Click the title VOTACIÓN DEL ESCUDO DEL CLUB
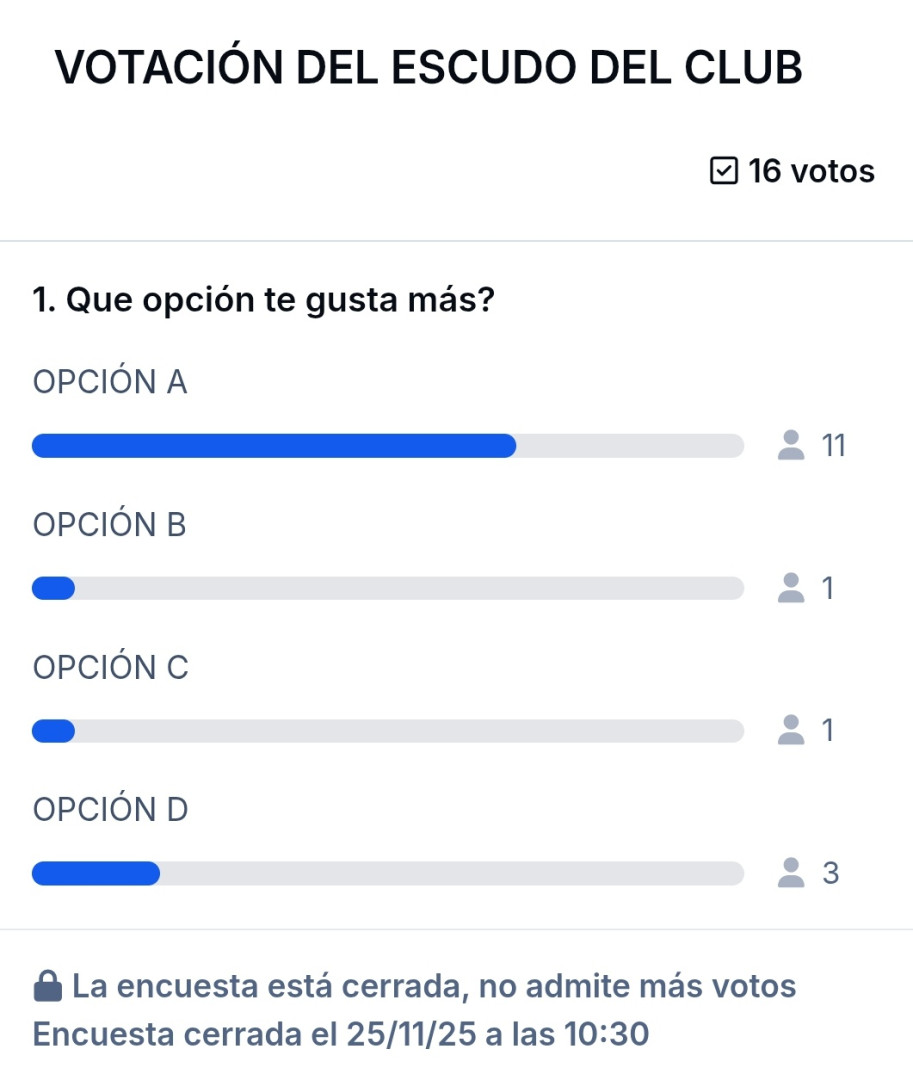The height and width of the screenshot is (1080, 913). [x=428, y=68]
